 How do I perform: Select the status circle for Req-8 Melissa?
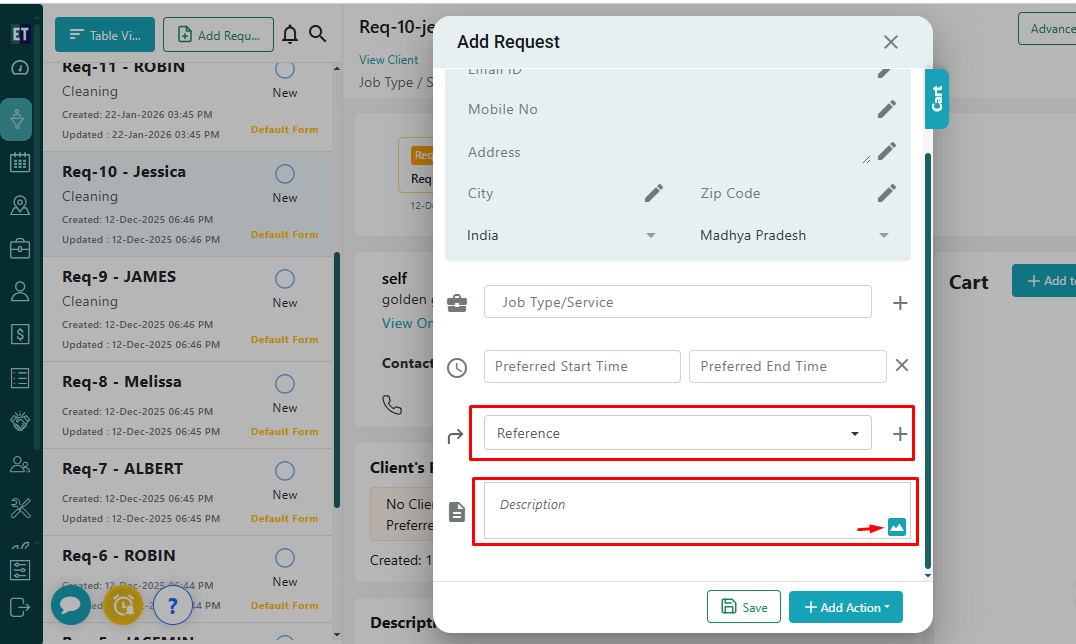[285, 384]
